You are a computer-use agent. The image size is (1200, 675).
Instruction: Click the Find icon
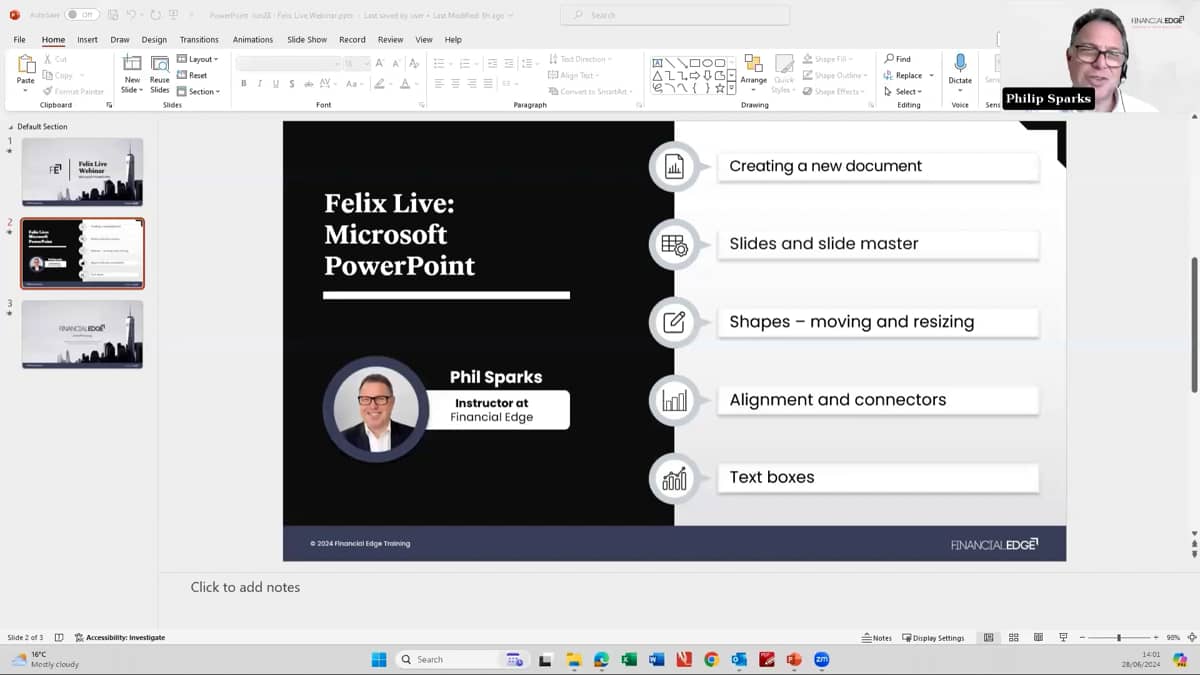(897, 59)
